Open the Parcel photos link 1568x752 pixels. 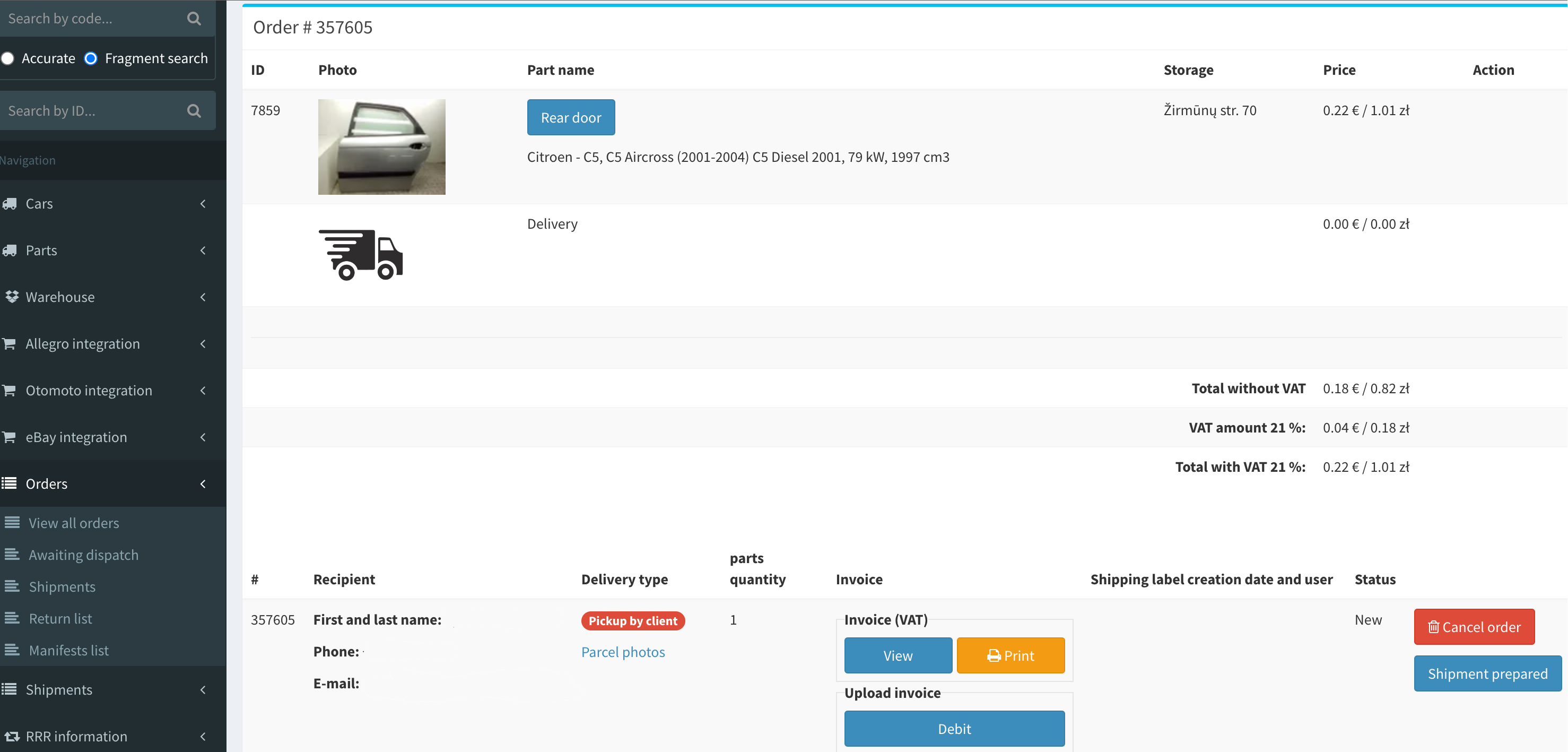pos(623,652)
